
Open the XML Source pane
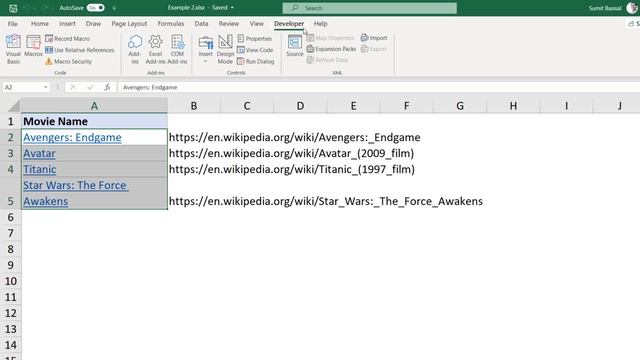coord(295,46)
